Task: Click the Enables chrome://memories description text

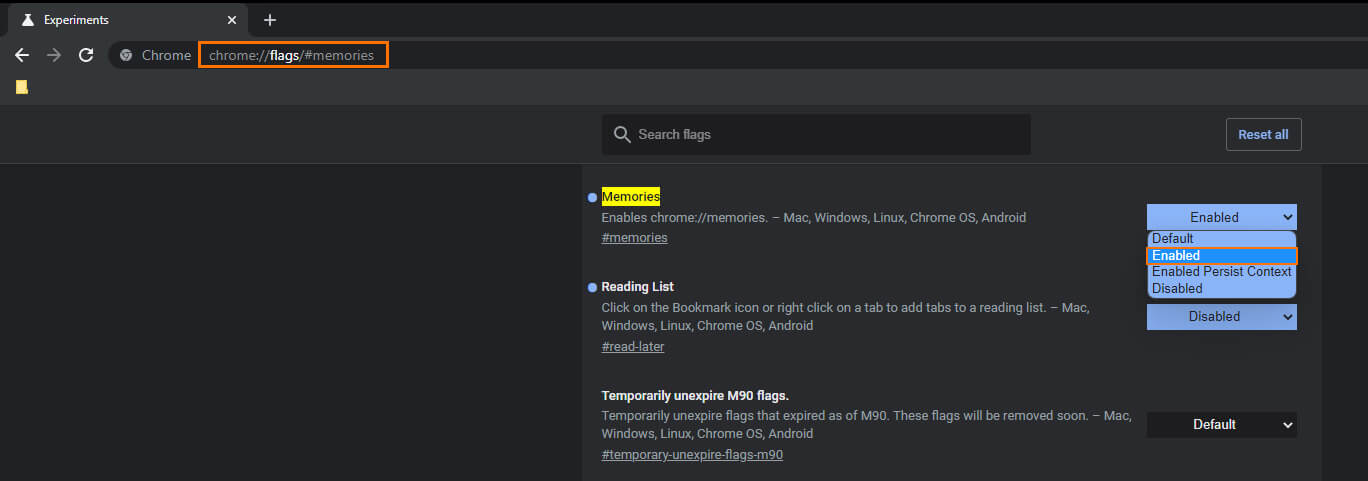Action: pos(814,217)
